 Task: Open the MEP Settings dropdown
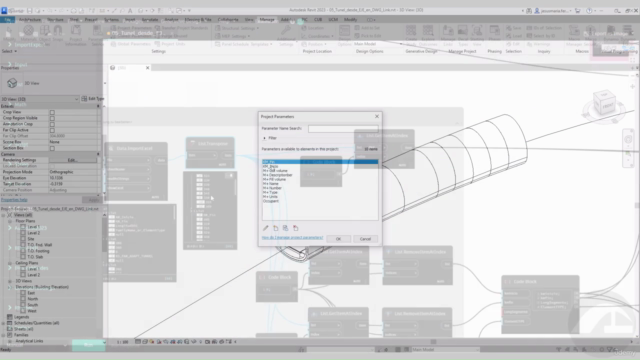tap(233, 36)
